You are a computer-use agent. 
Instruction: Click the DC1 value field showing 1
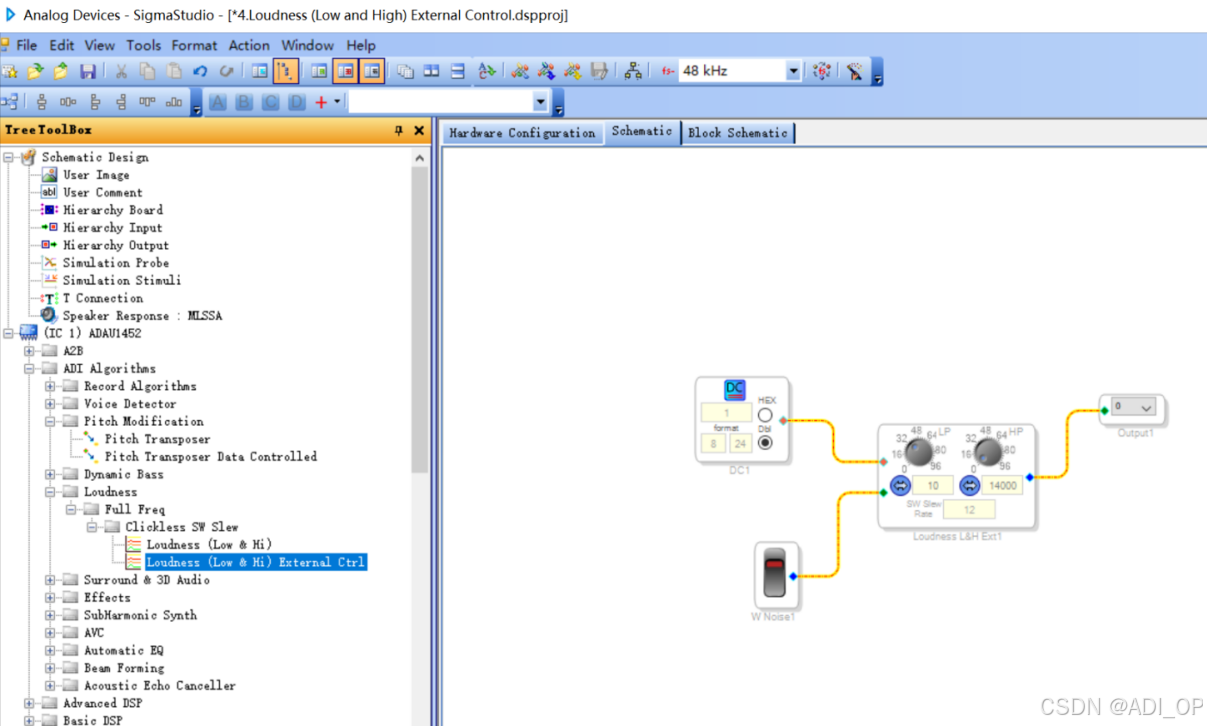(x=727, y=413)
